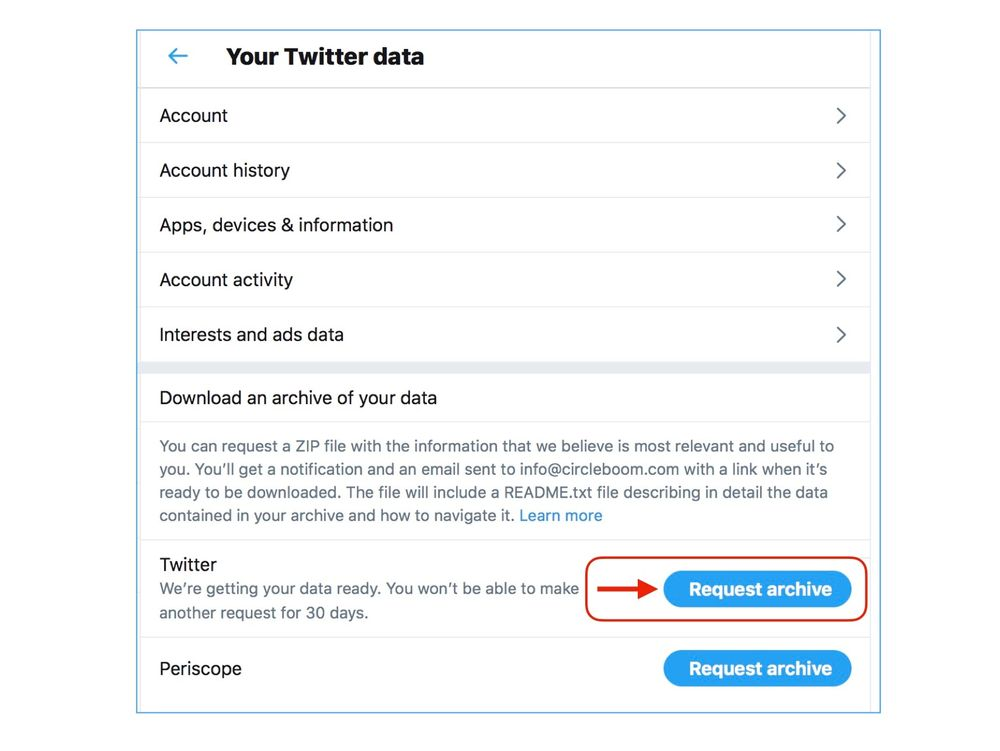The width and height of the screenshot is (1000, 751).
Task: Expand the Account activity chevron
Action: (x=841, y=279)
